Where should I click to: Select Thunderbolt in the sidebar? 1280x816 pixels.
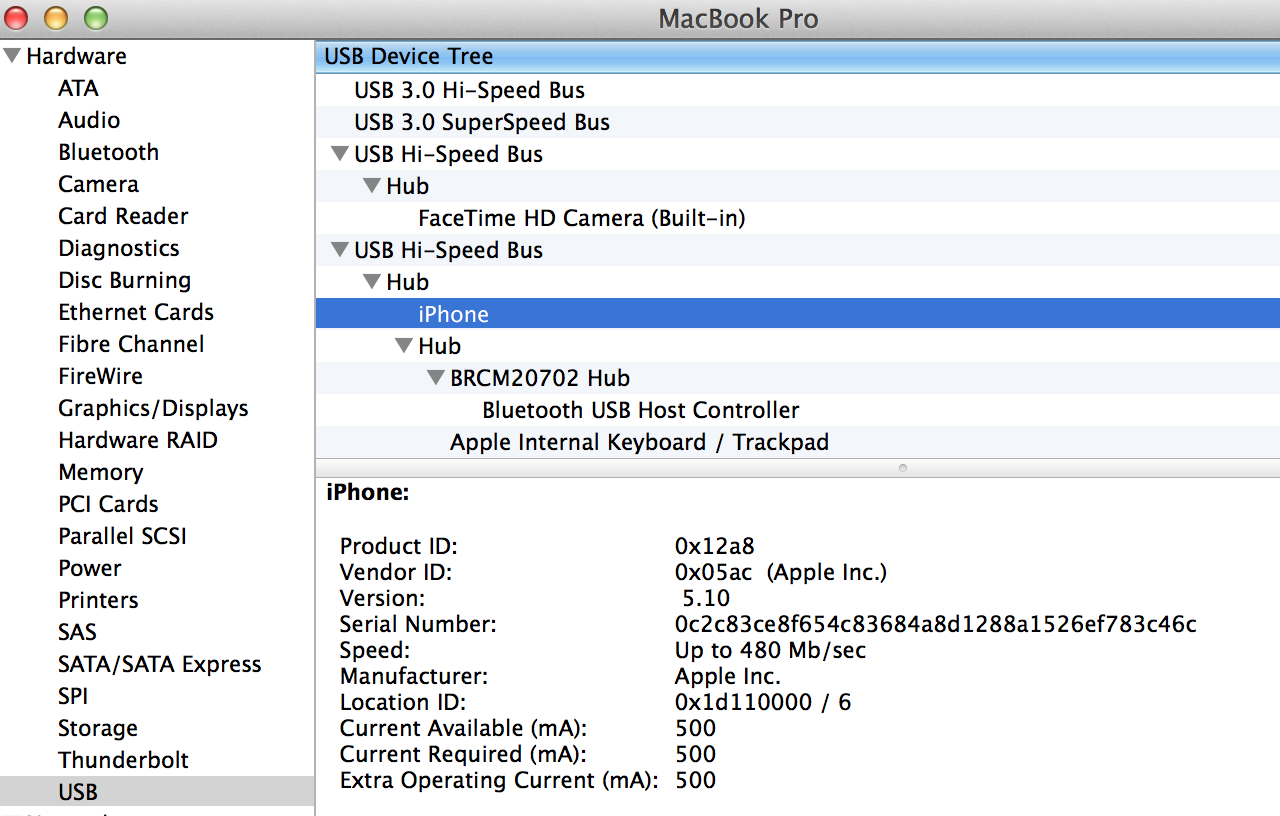[123, 760]
